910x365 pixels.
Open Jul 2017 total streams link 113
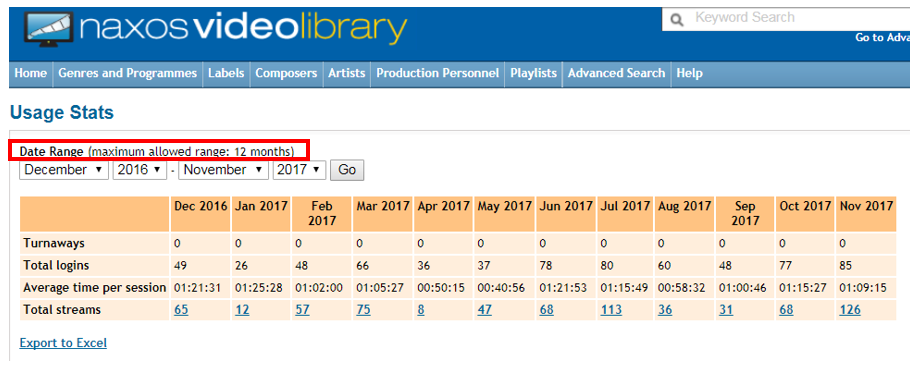611,310
